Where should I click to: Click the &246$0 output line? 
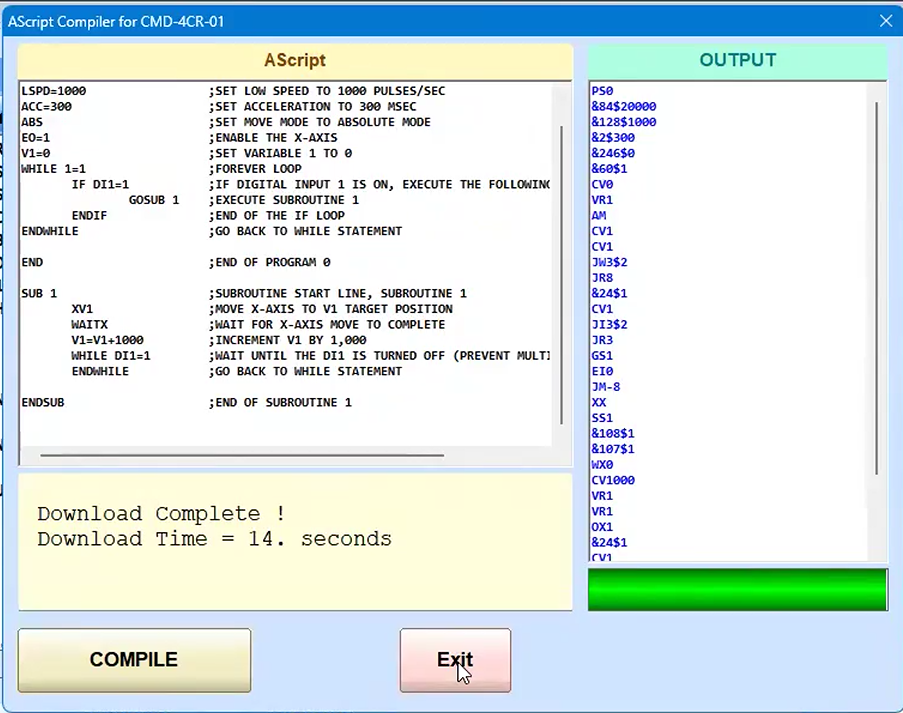(x=613, y=153)
